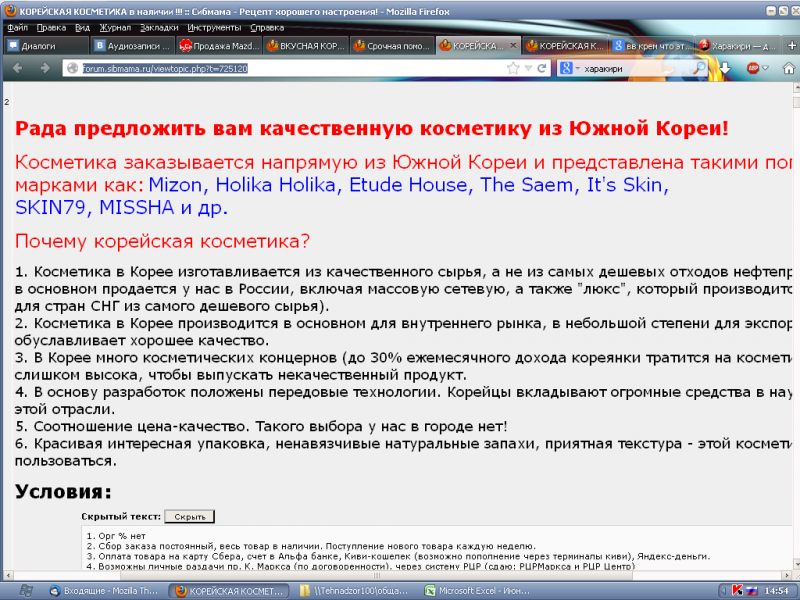Open the Файл menu

tap(17, 28)
